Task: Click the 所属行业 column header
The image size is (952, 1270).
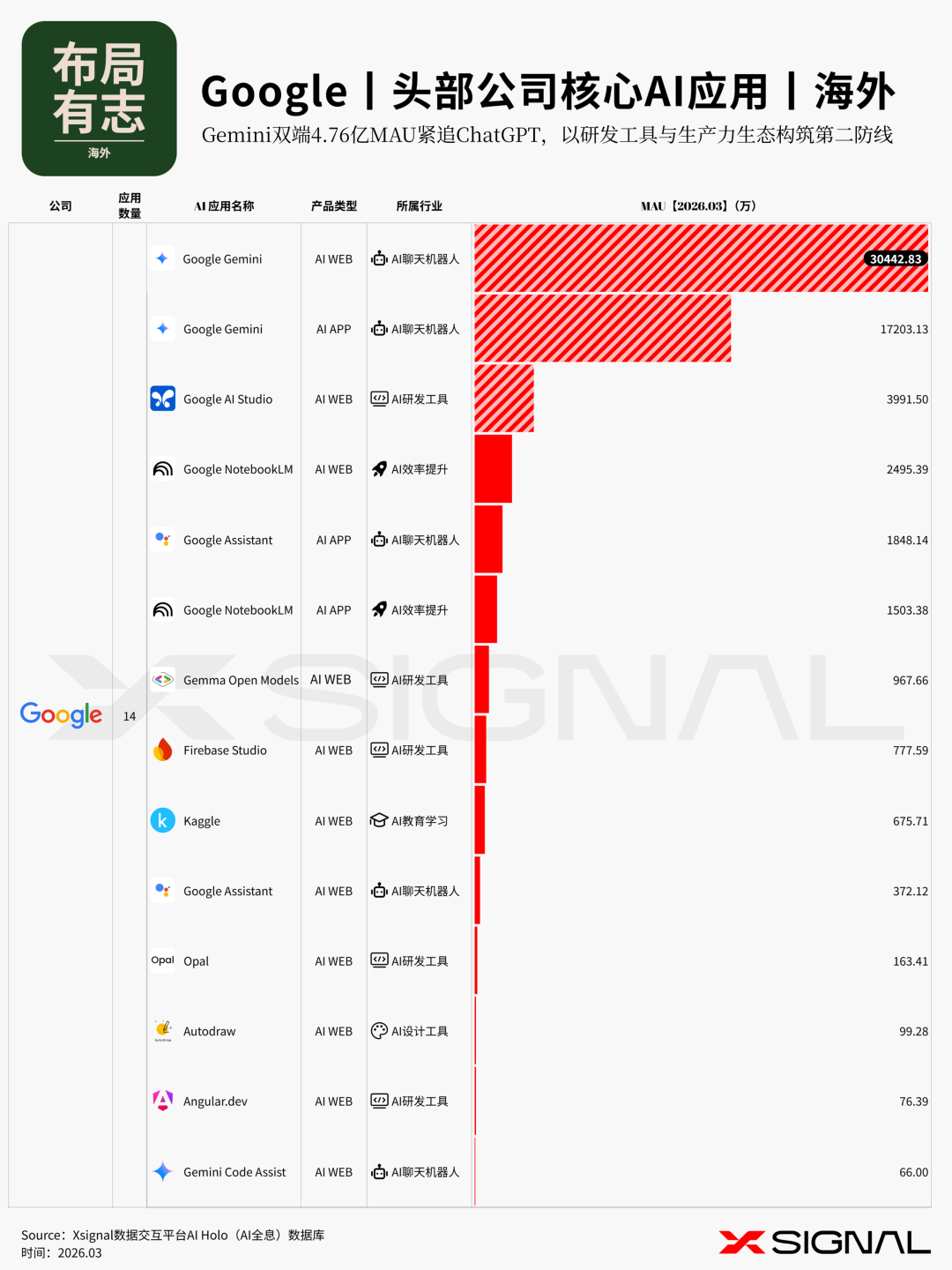Action: point(420,206)
